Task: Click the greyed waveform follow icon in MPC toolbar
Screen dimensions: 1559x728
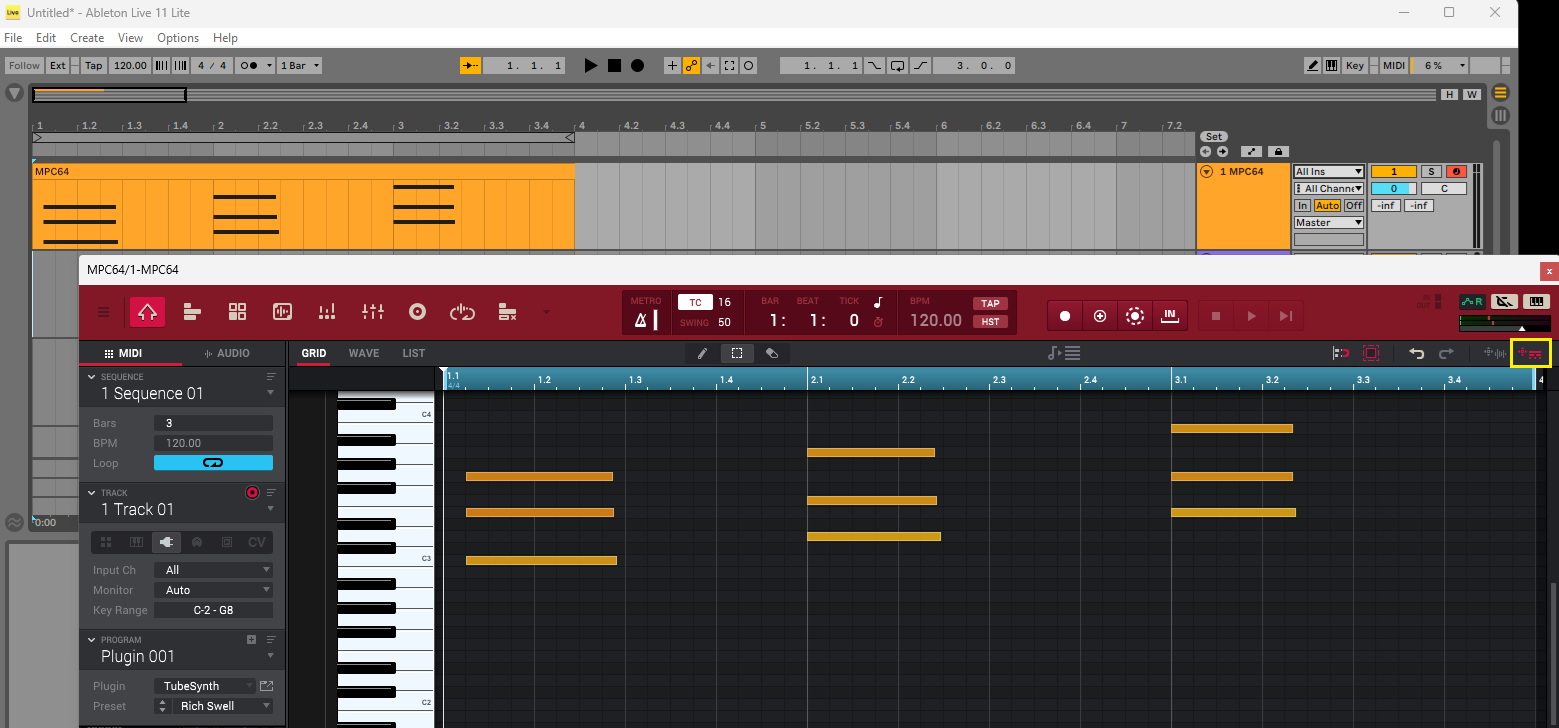Action: 1495,353
